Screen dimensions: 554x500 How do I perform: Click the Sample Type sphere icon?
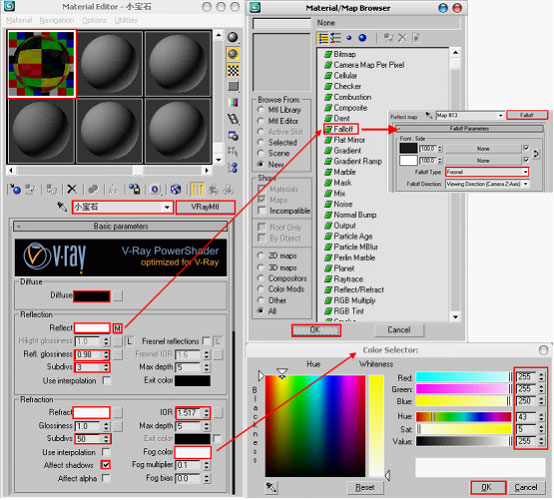tap(233, 37)
